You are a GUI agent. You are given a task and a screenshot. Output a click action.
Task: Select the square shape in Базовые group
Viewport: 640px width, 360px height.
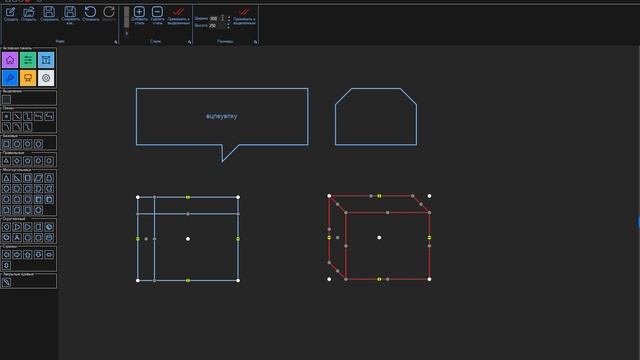click(7, 144)
